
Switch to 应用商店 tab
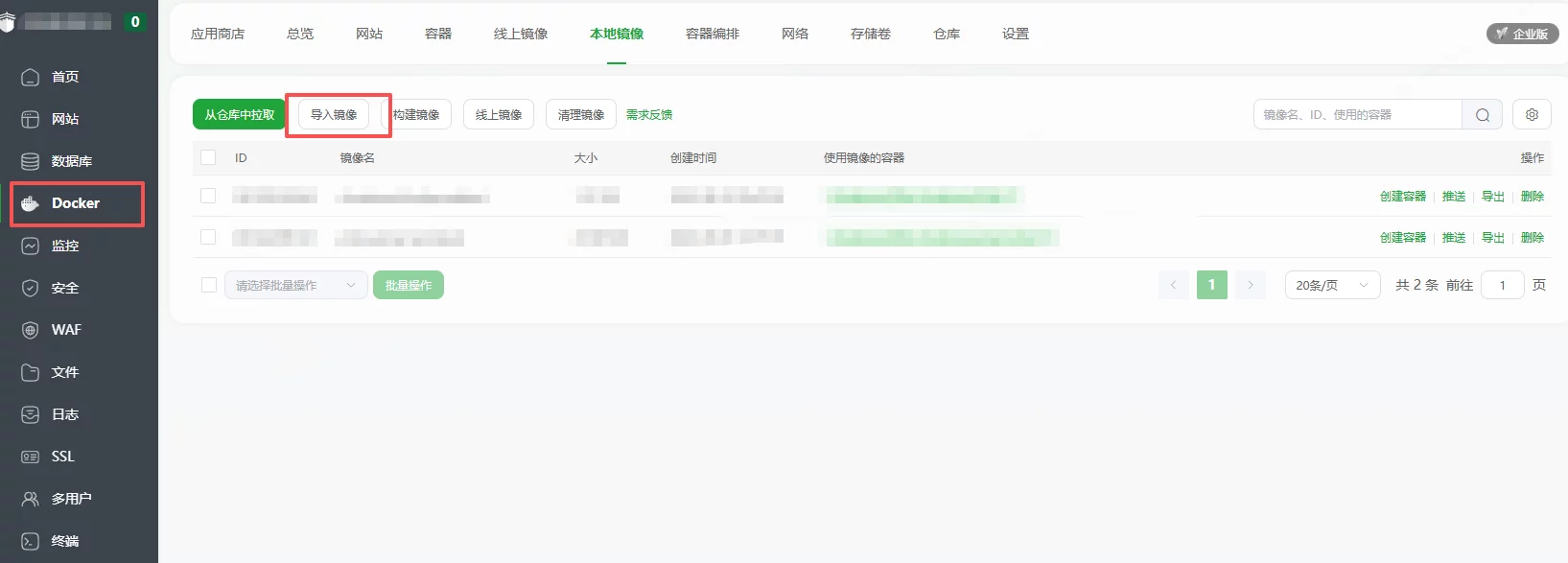(x=218, y=34)
